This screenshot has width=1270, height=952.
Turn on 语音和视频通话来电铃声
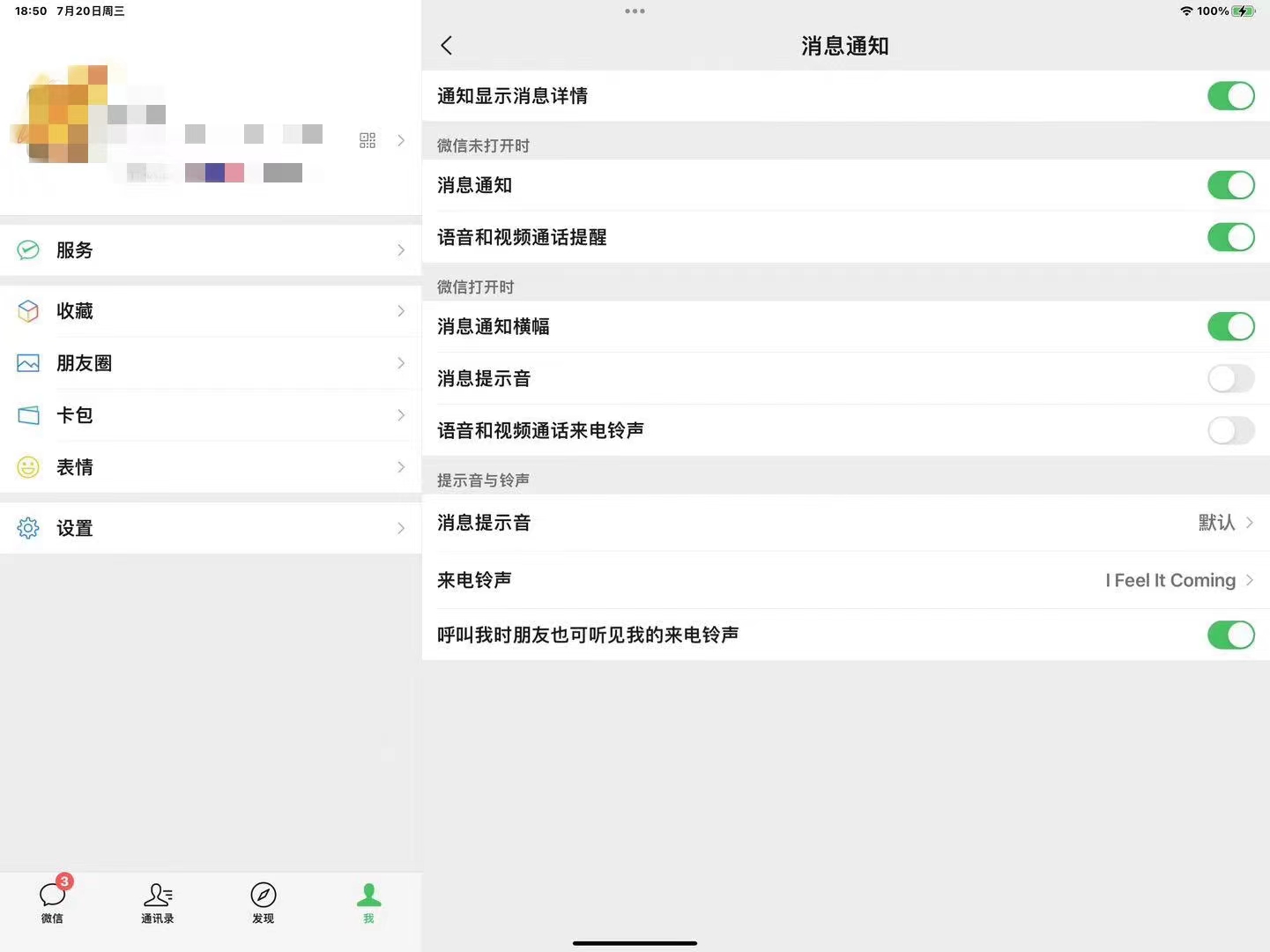pyautogui.click(x=1230, y=430)
